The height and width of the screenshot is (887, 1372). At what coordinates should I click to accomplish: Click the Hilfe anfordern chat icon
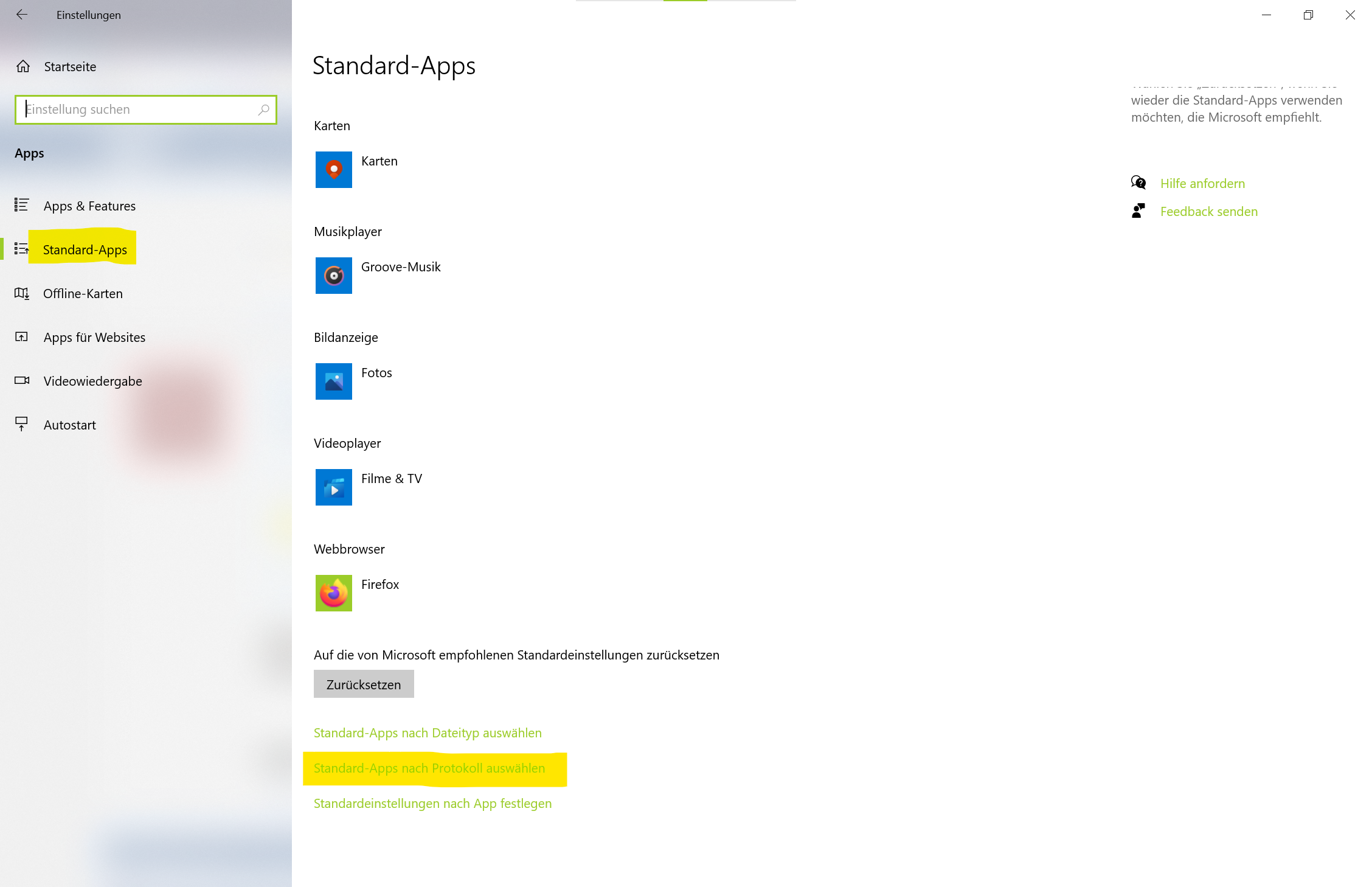point(1138,183)
